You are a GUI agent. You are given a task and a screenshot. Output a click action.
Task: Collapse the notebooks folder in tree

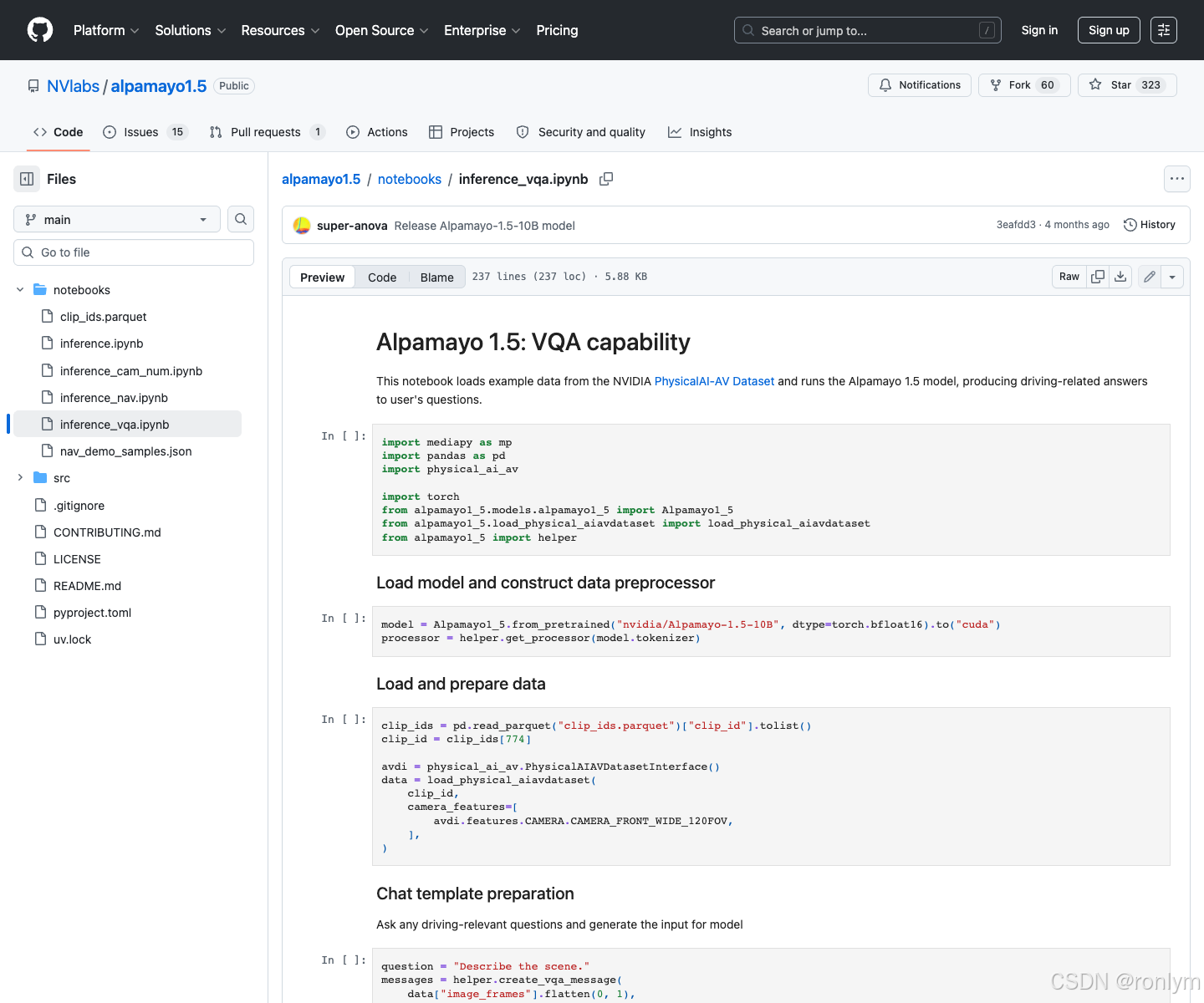(x=20, y=290)
